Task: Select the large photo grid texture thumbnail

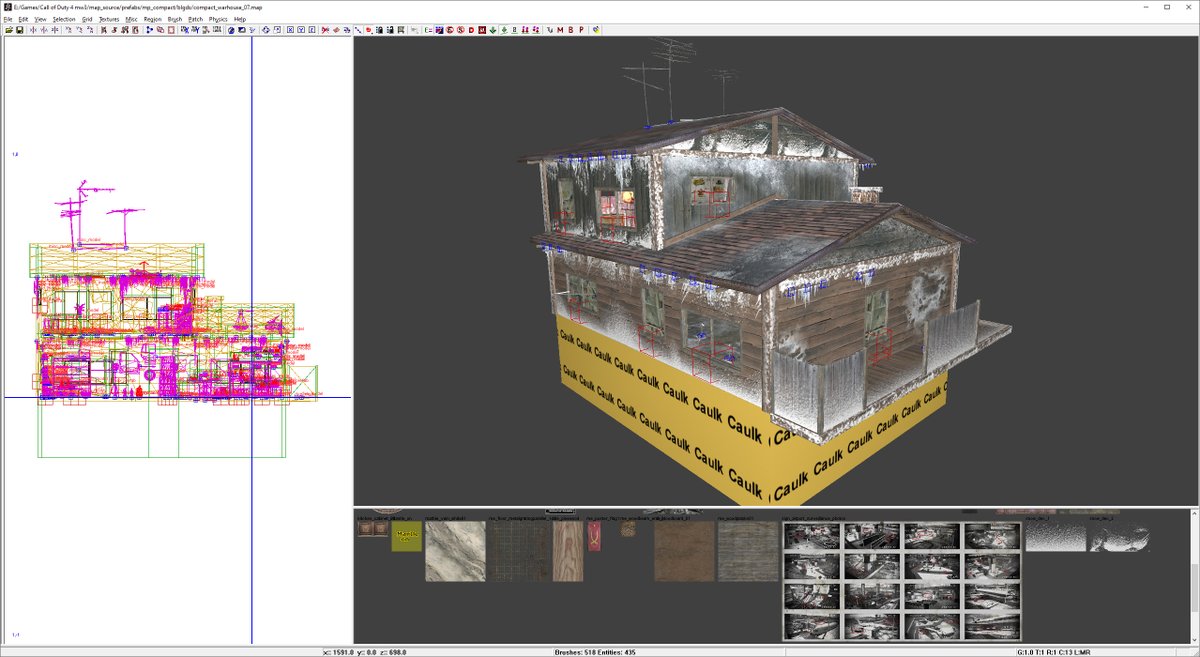Action: pyautogui.click(x=900, y=581)
